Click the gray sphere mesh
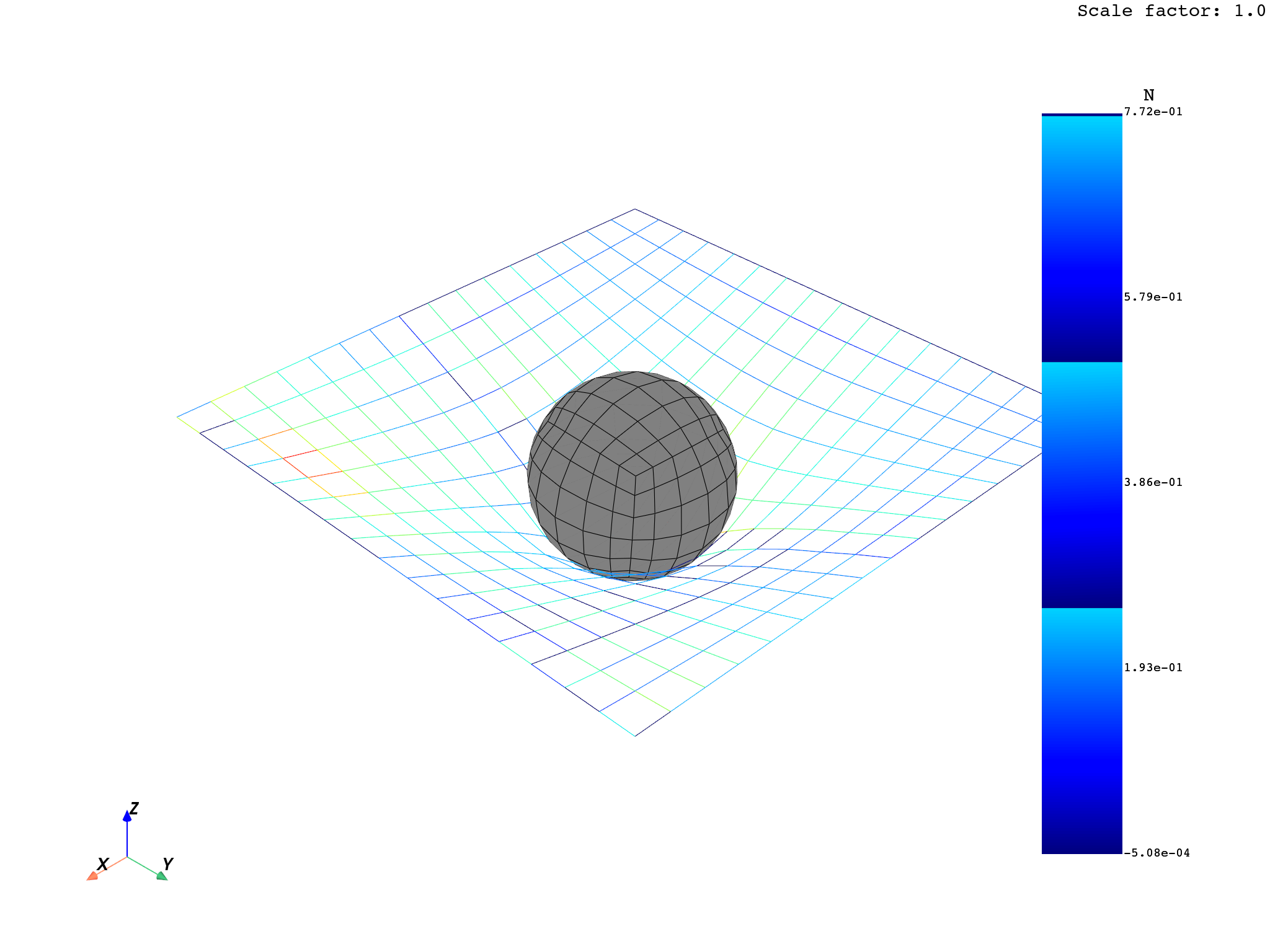 (632, 476)
